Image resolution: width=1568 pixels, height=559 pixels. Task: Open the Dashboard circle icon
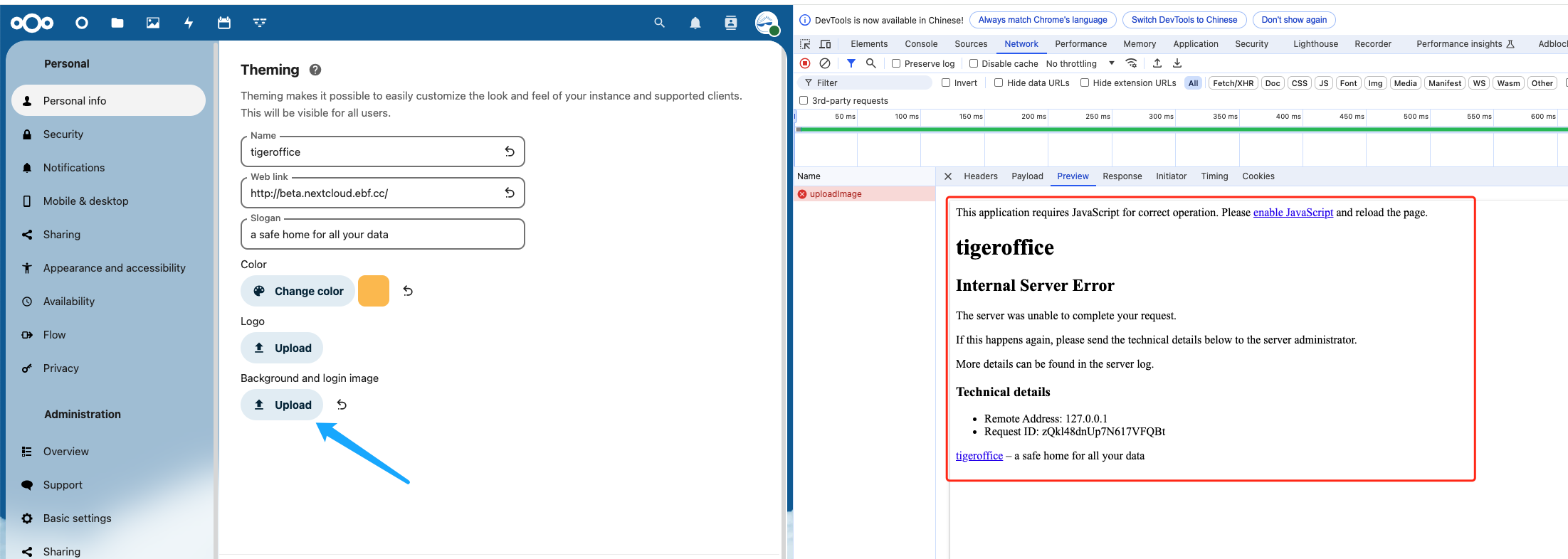click(82, 23)
